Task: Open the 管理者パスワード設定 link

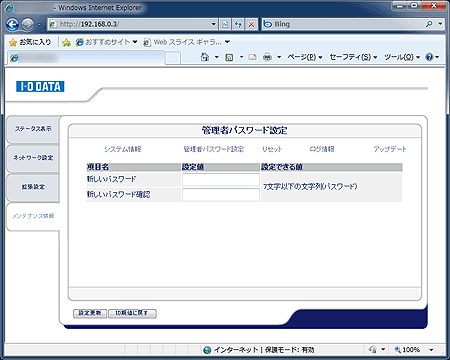Action: click(x=214, y=149)
